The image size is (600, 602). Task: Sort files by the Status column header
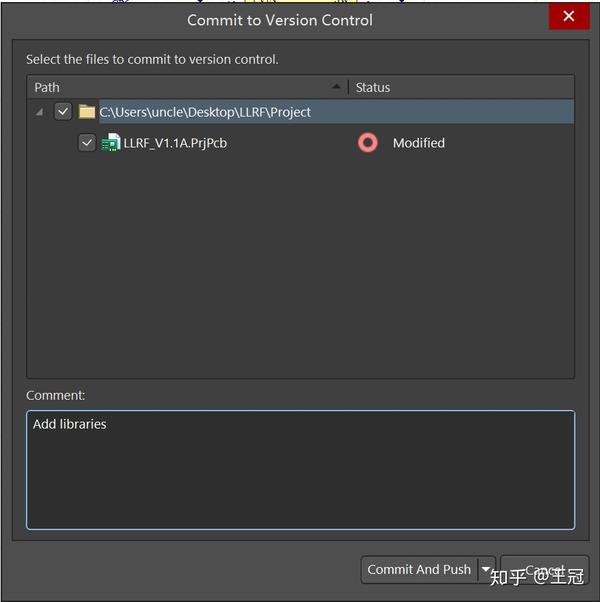pyautogui.click(x=450, y=87)
